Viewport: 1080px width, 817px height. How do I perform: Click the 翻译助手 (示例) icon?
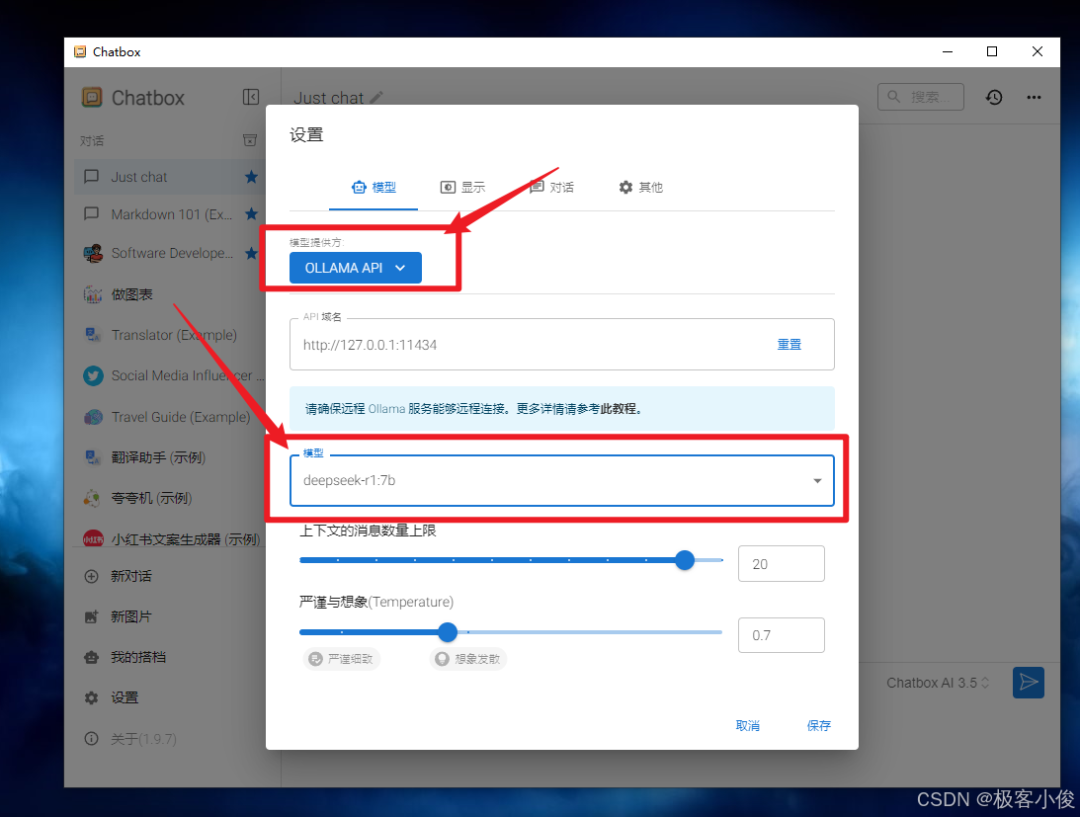coord(92,457)
